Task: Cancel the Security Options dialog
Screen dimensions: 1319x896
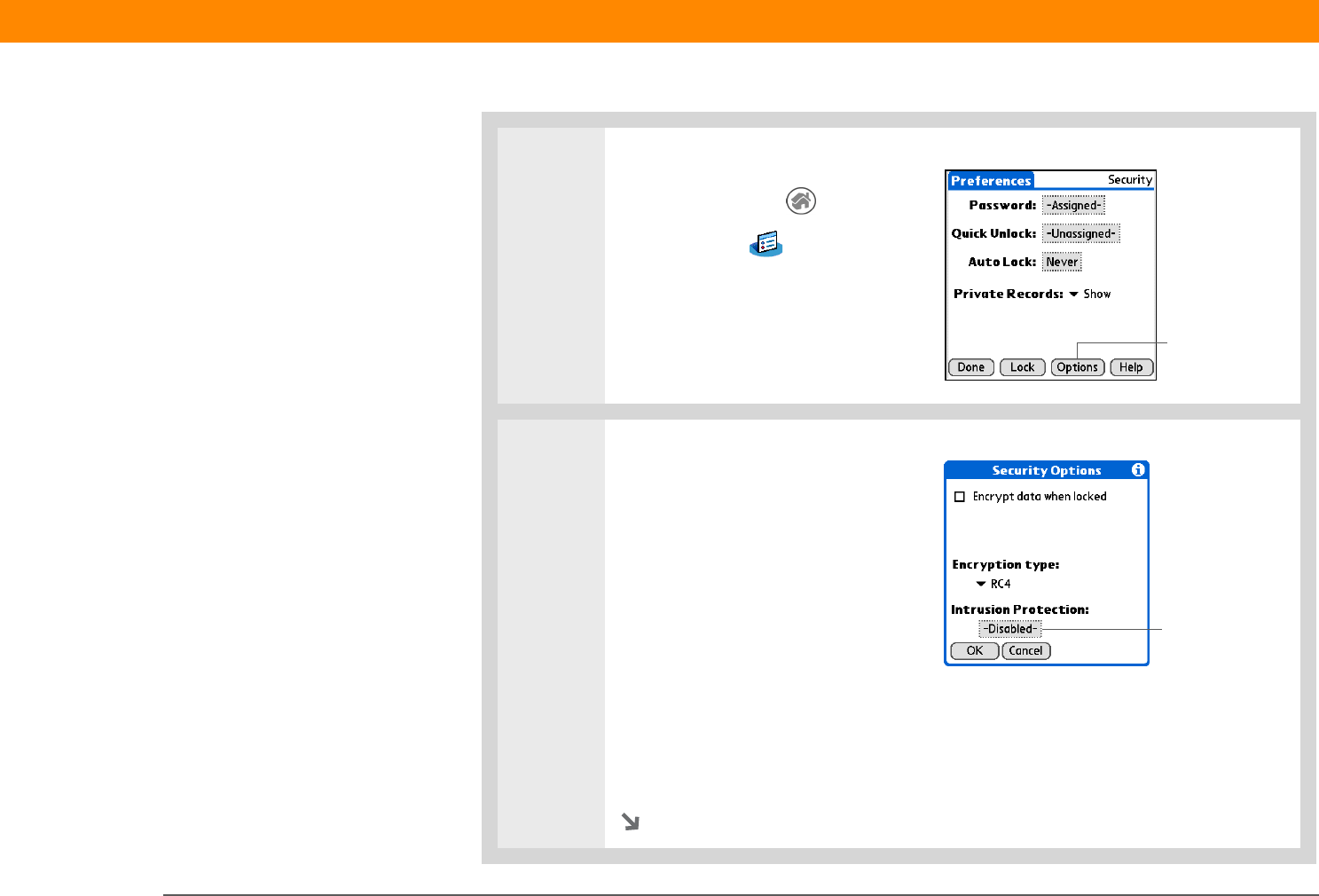Action: [1026, 651]
